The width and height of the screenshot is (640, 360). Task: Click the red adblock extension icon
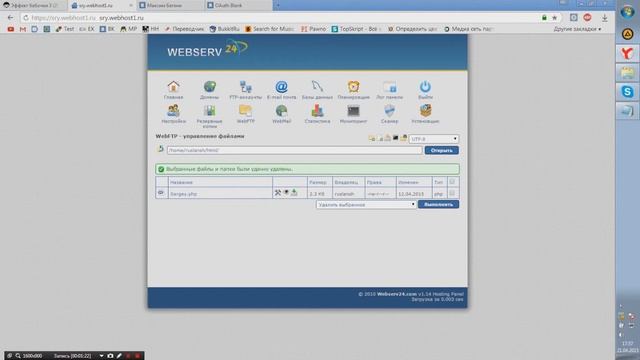[x=587, y=18]
